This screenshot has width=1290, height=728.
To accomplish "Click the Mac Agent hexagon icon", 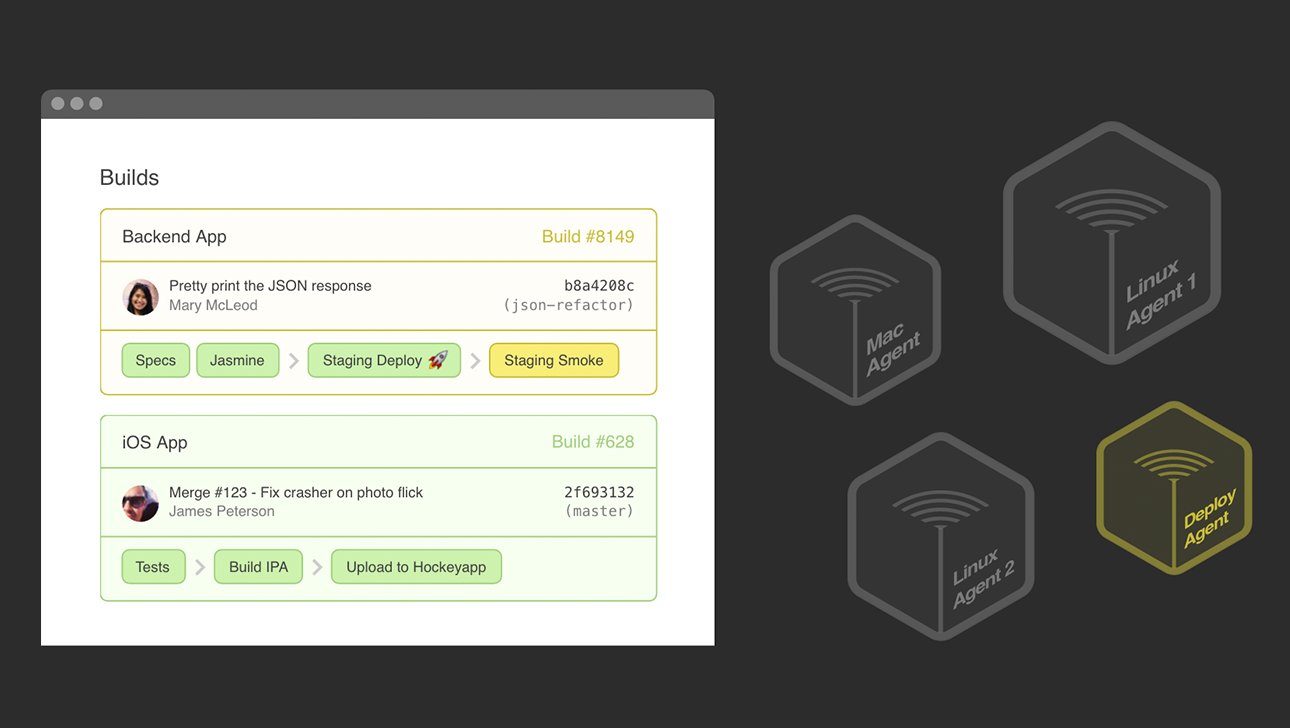I will coord(855,310).
